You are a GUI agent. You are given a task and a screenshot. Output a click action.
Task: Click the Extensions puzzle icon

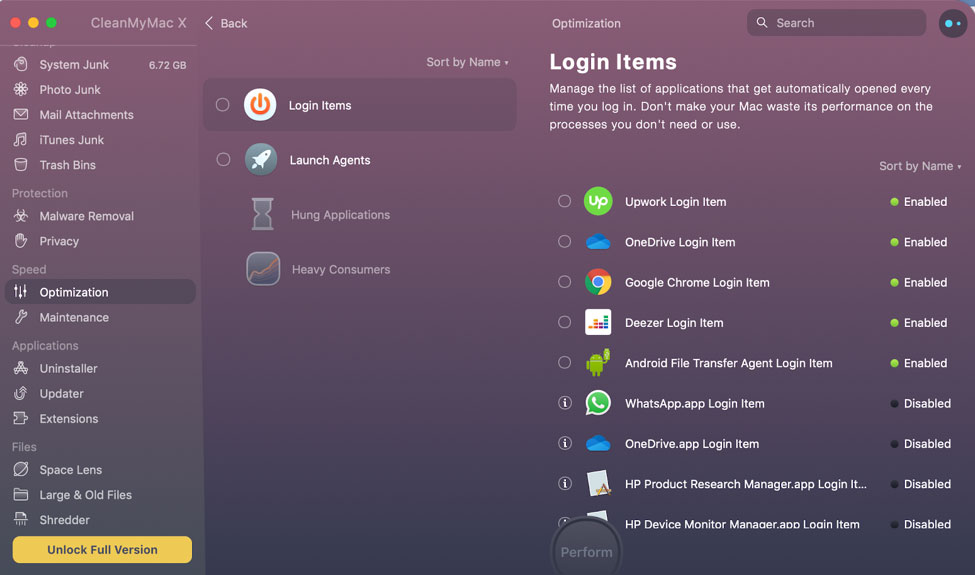21,418
